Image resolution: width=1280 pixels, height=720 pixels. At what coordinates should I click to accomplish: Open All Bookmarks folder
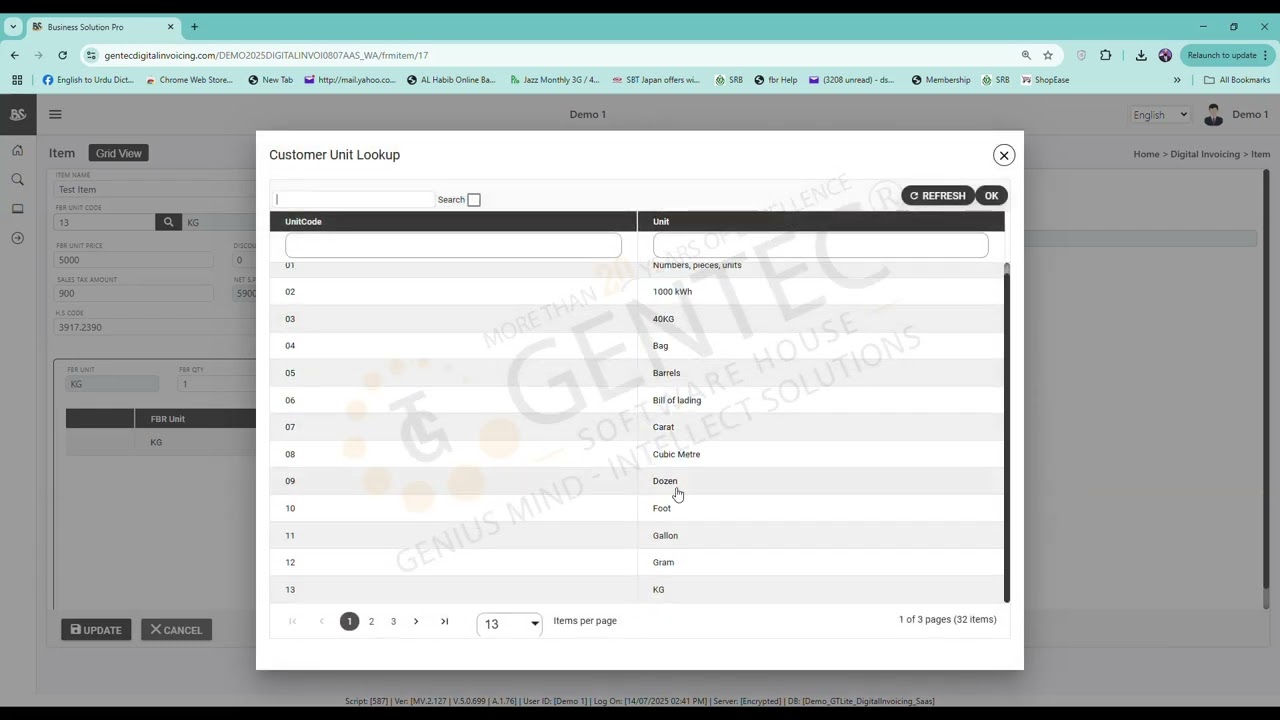[x=1237, y=80]
